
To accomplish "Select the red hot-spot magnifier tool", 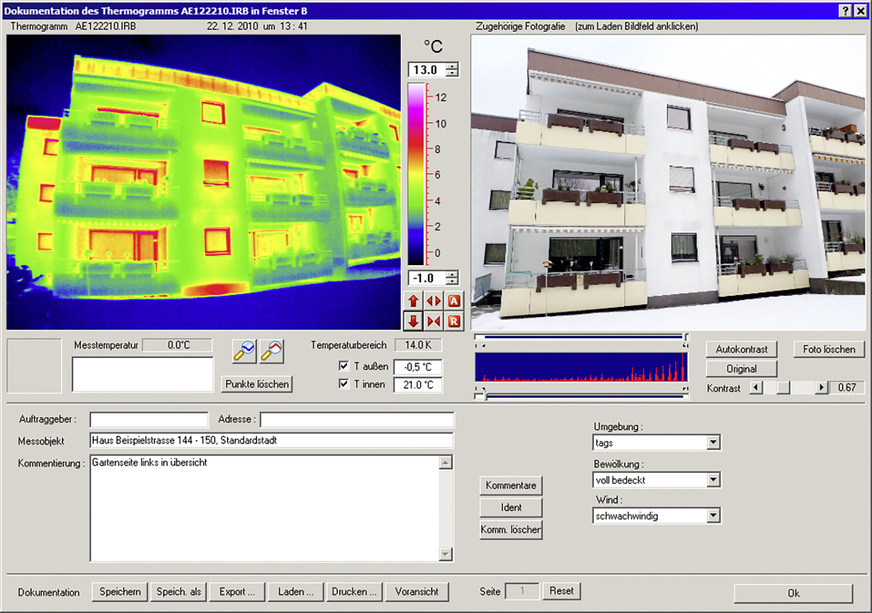I will click(270, 351).
